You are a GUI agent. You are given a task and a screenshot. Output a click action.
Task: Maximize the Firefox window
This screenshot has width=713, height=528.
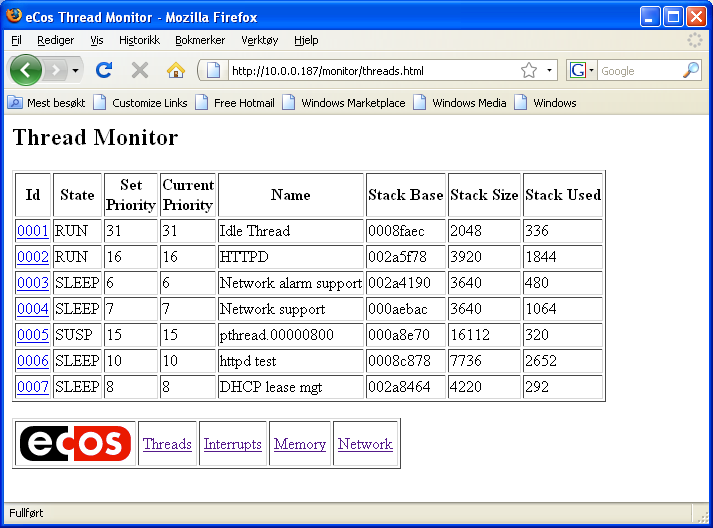click(x=673, y=17)
